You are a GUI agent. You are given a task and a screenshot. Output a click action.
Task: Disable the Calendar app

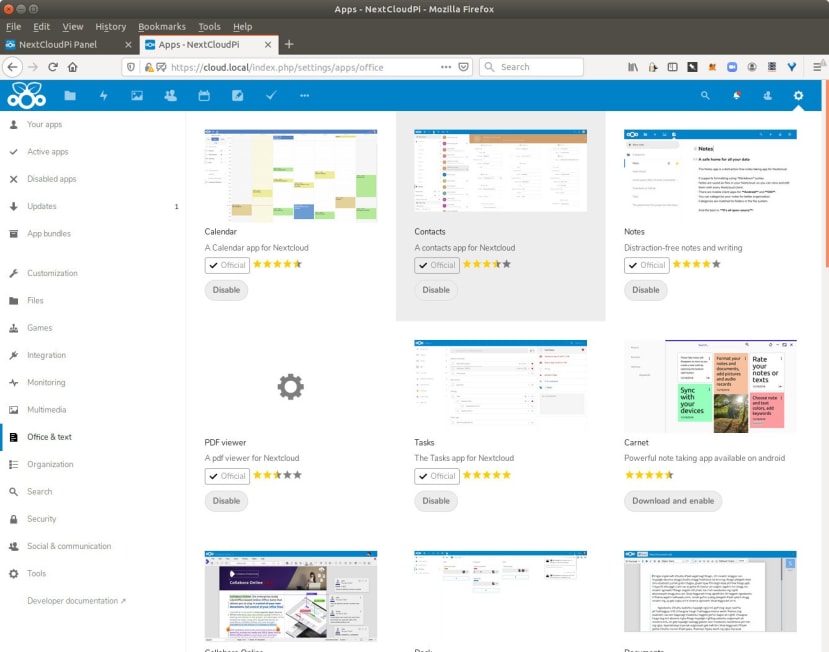click(226, 290)
